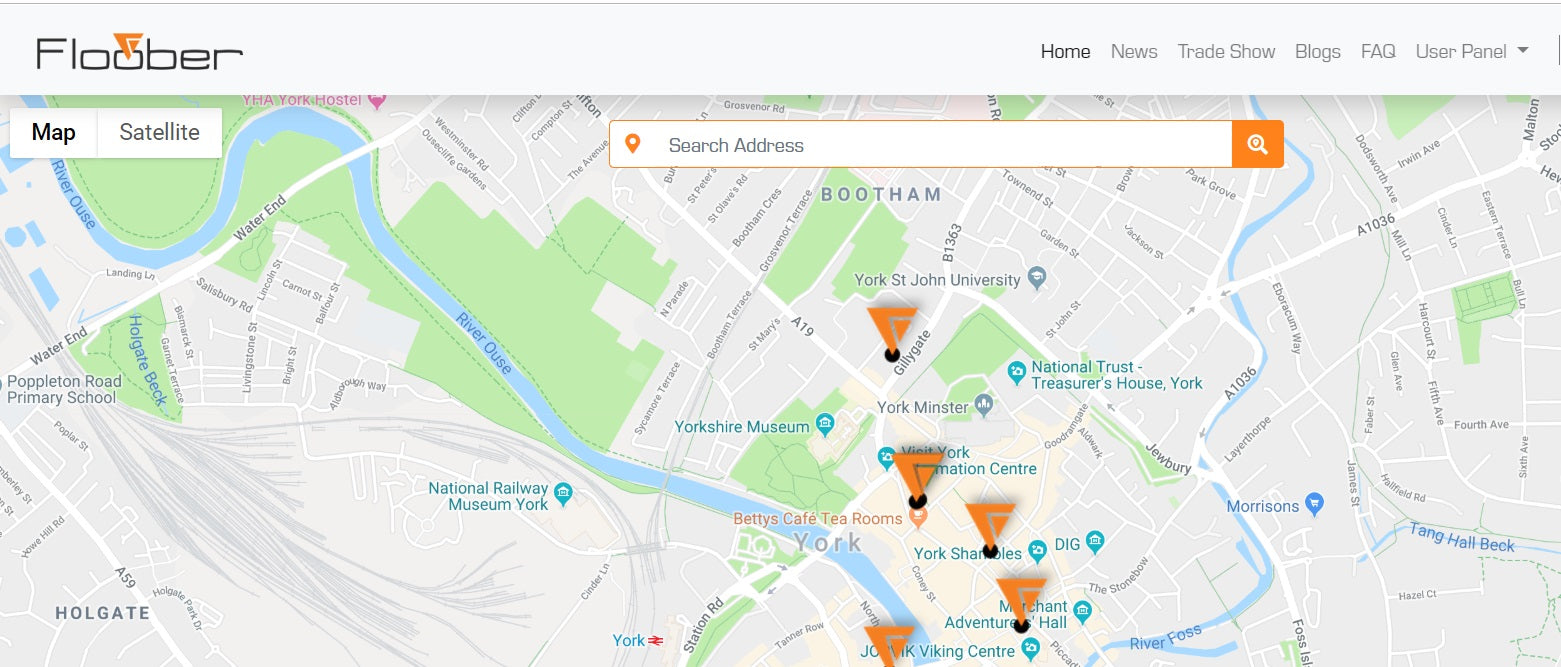
Task: Go to the News page
Action: 1134,52
